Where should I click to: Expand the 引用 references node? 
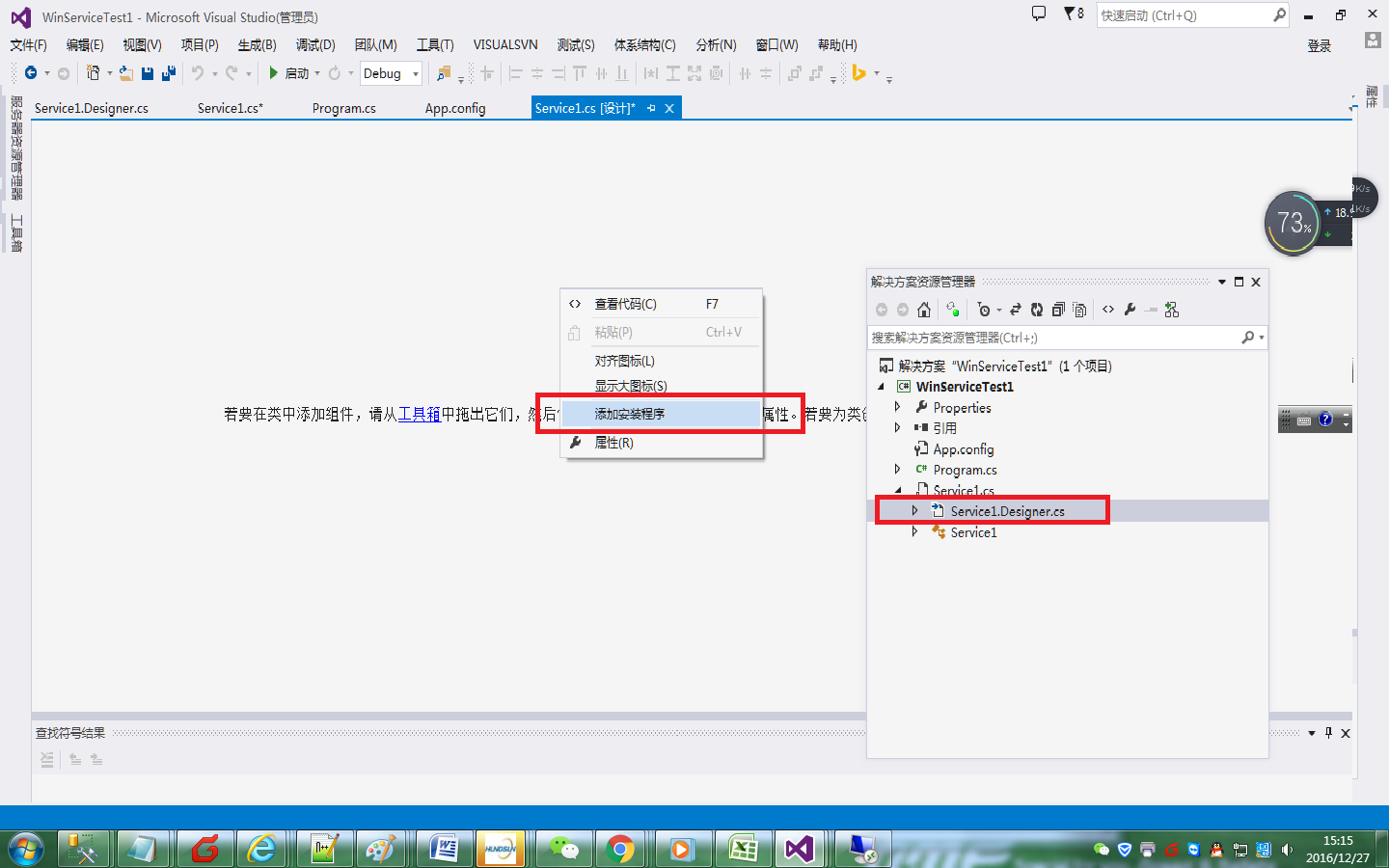[x=897, y=427]
